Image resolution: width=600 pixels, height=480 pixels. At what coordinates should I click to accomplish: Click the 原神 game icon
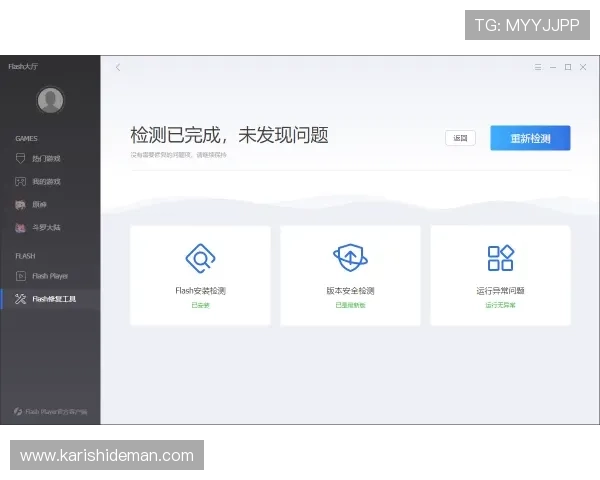point(20,204)
